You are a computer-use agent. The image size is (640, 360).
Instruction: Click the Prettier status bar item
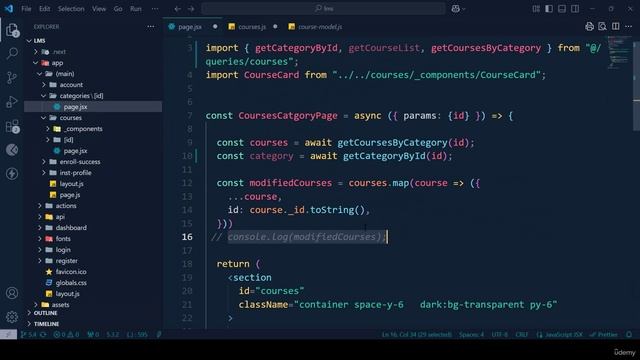click(604, 335)
